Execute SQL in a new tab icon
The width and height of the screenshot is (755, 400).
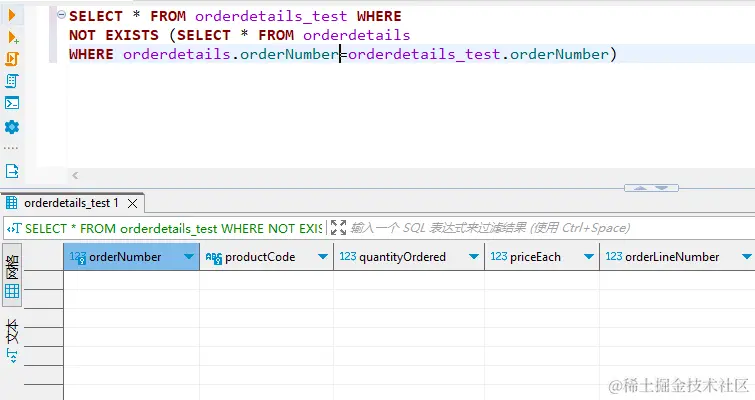point(13,37)
